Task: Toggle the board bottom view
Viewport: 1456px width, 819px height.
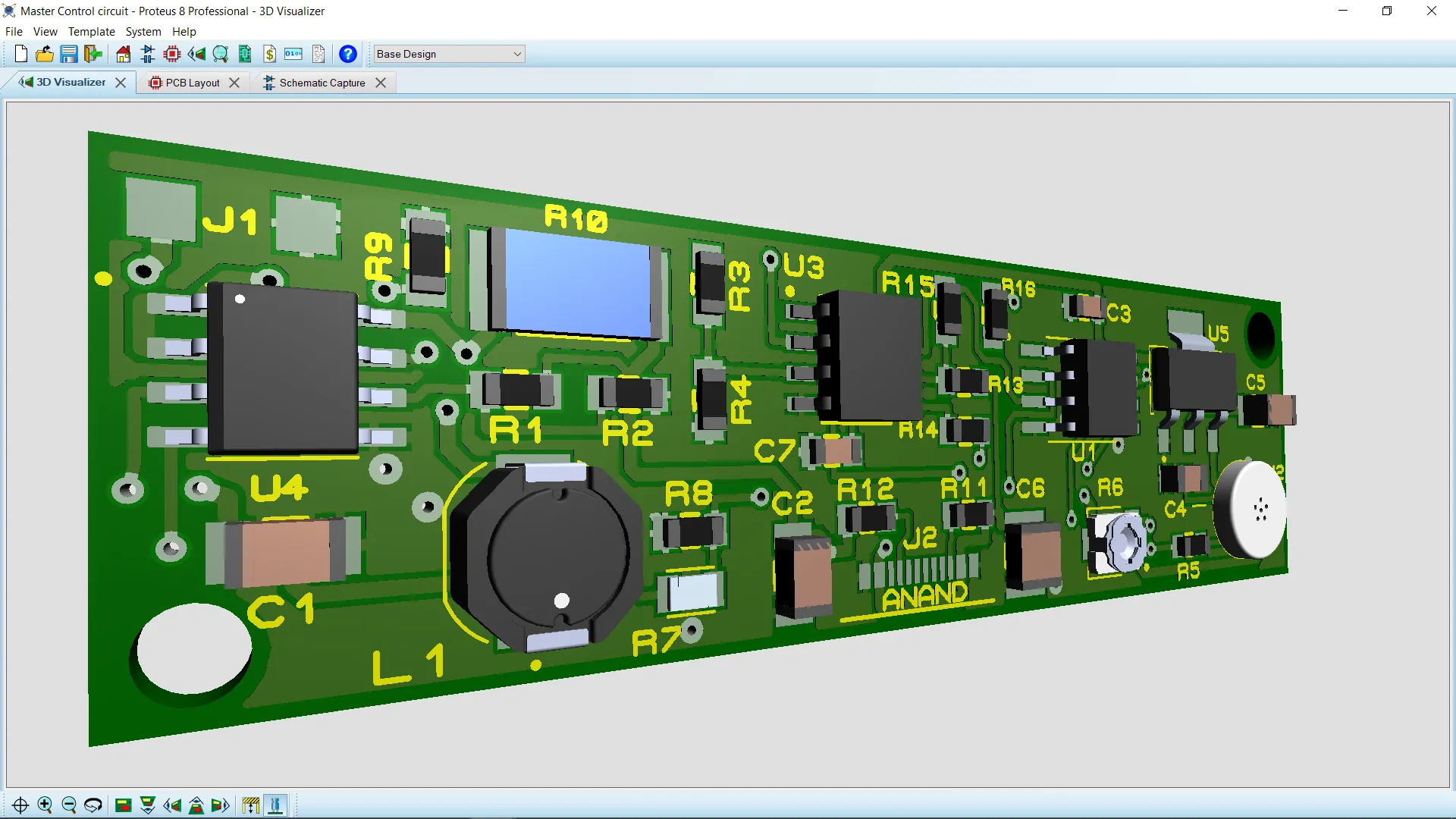Action: (147, 805)
